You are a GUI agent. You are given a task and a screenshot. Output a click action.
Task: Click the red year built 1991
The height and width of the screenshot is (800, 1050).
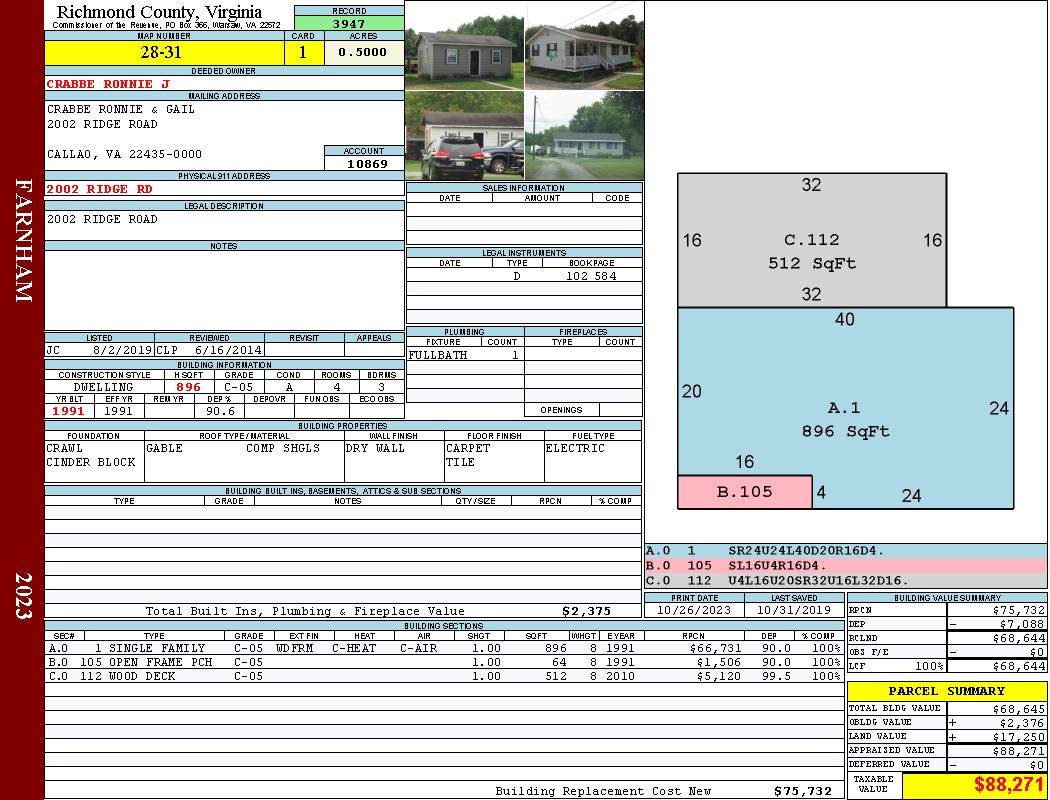click(x=69, y=411)
